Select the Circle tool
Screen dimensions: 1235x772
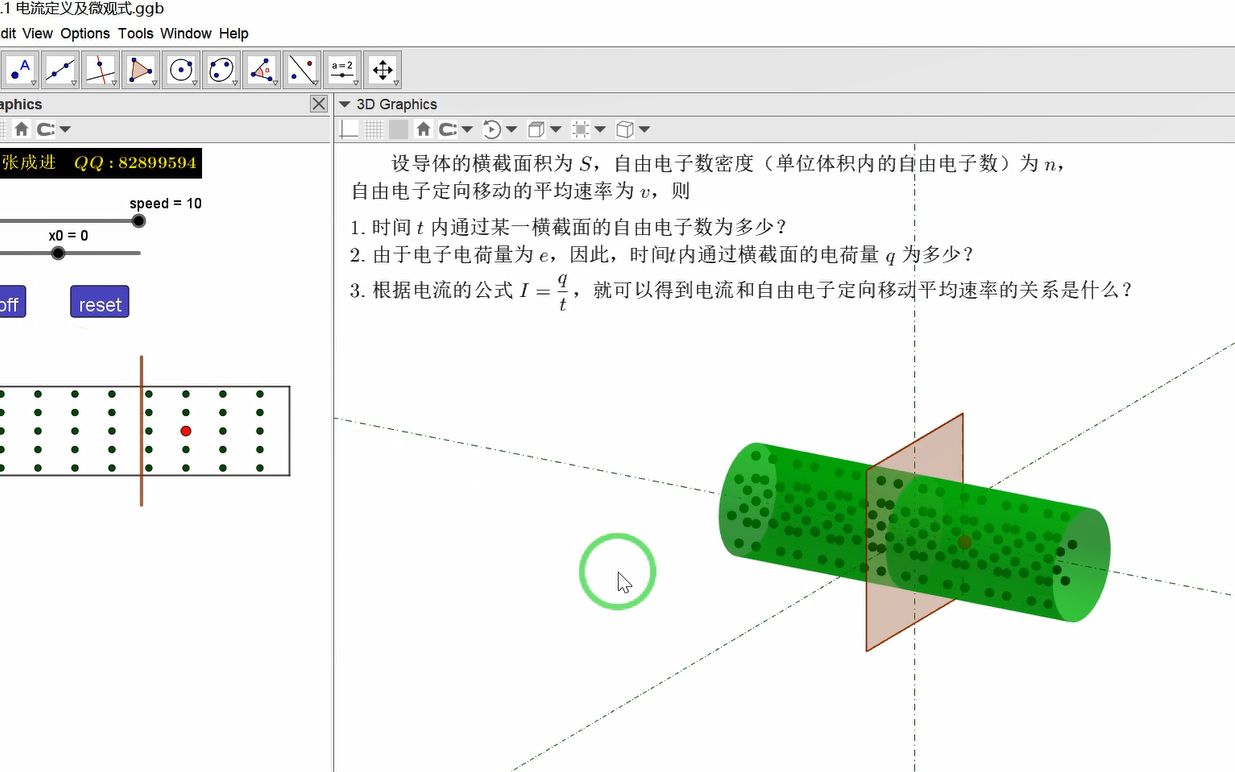(180, 69)
